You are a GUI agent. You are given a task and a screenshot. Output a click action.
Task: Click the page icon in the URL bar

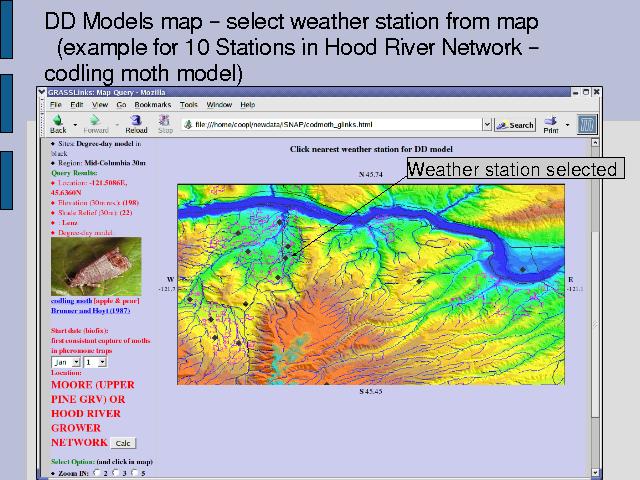click(187, 125)
